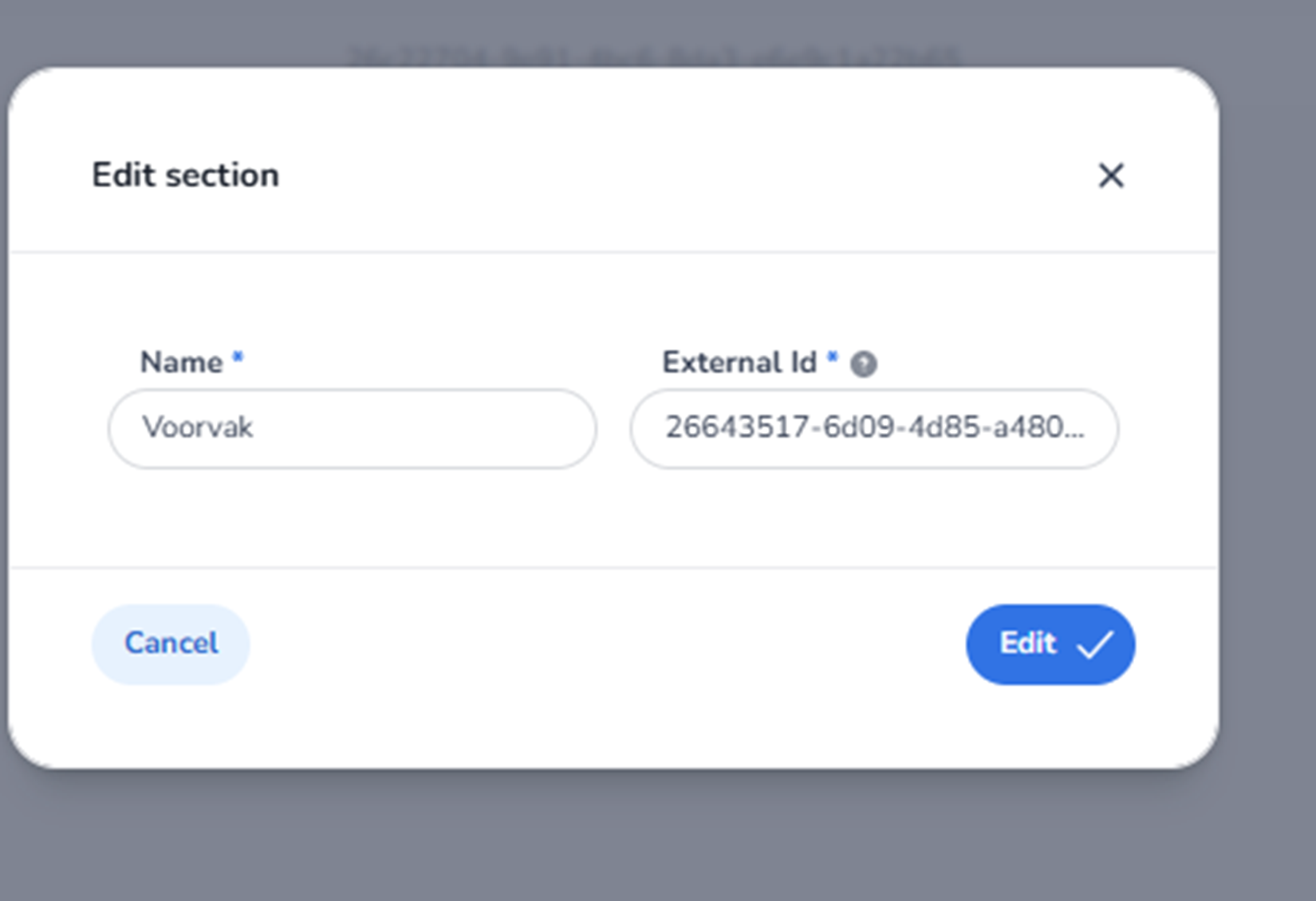Close the Edit section dialog with X

click(1110, 175)
